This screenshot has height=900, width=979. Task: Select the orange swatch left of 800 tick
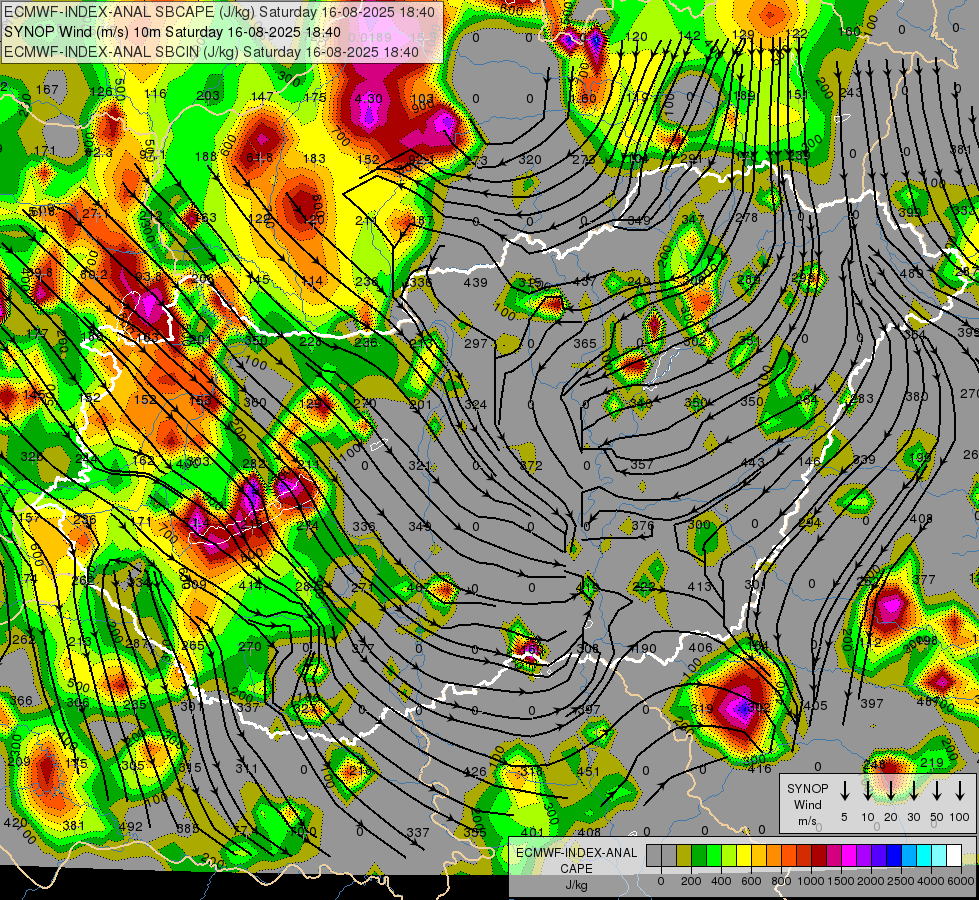tap(774, 855)
